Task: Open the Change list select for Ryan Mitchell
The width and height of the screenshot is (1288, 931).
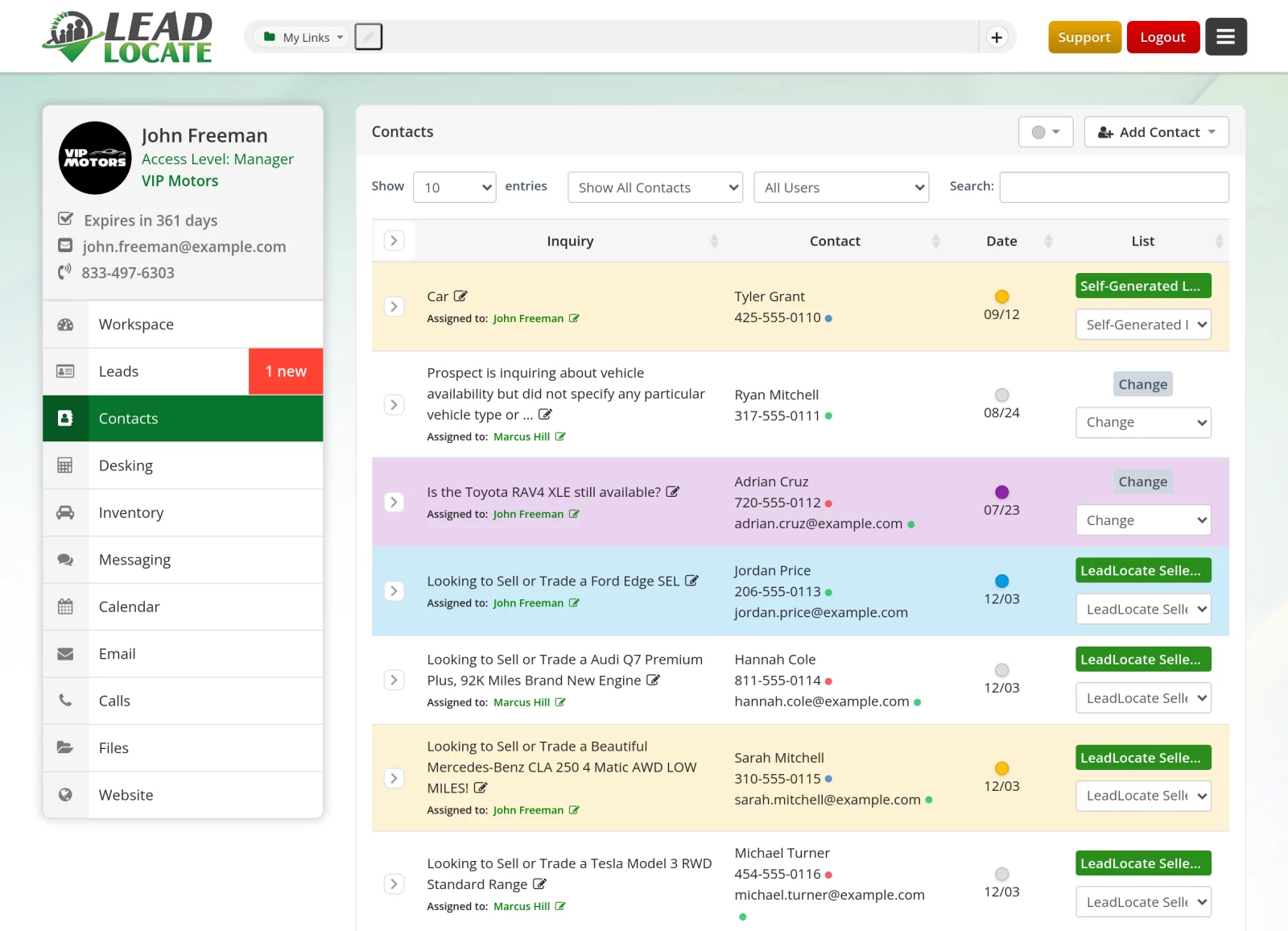Action: [1143, 422]
